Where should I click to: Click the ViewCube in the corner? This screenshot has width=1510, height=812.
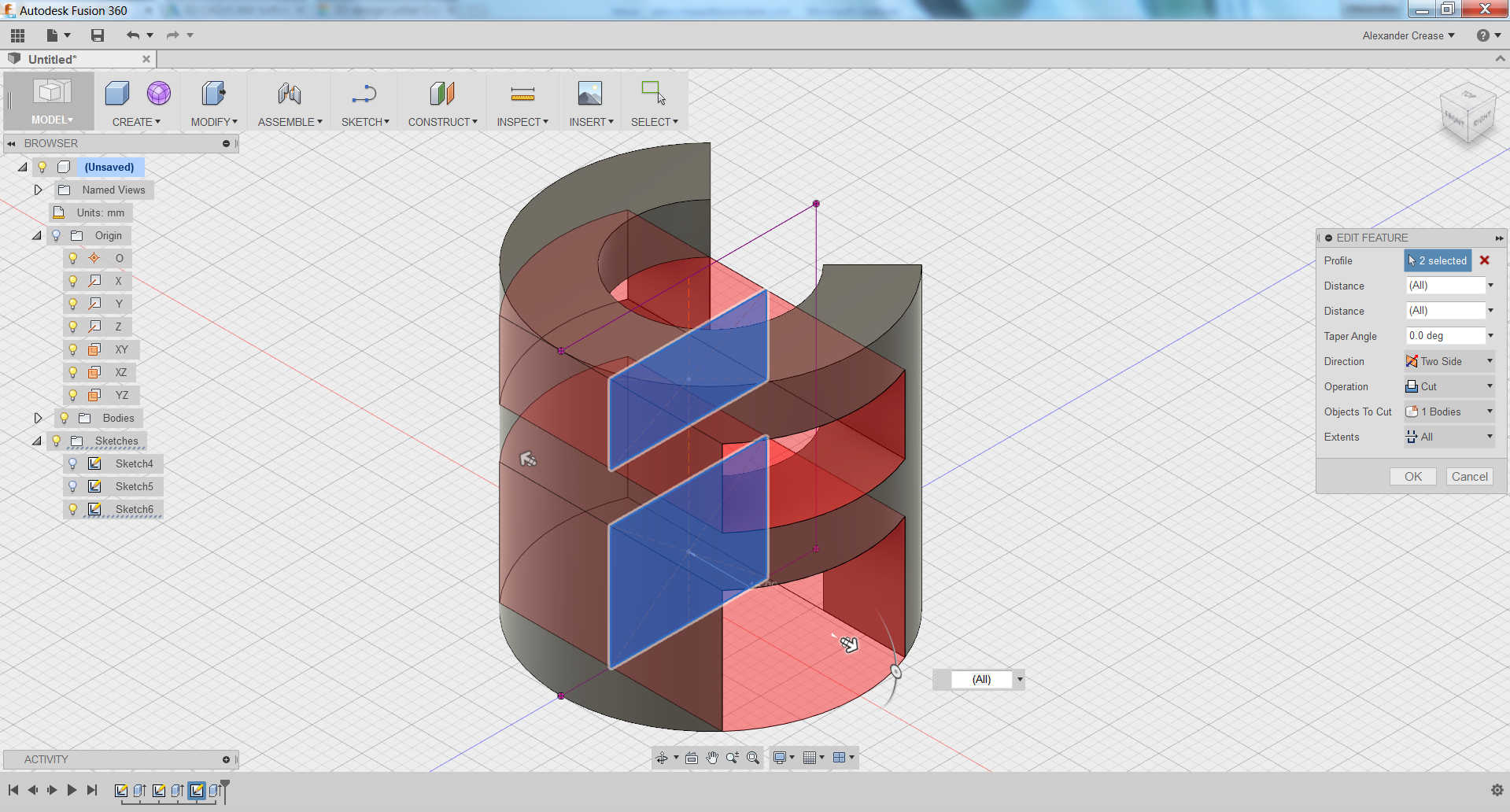[1468, 114]
